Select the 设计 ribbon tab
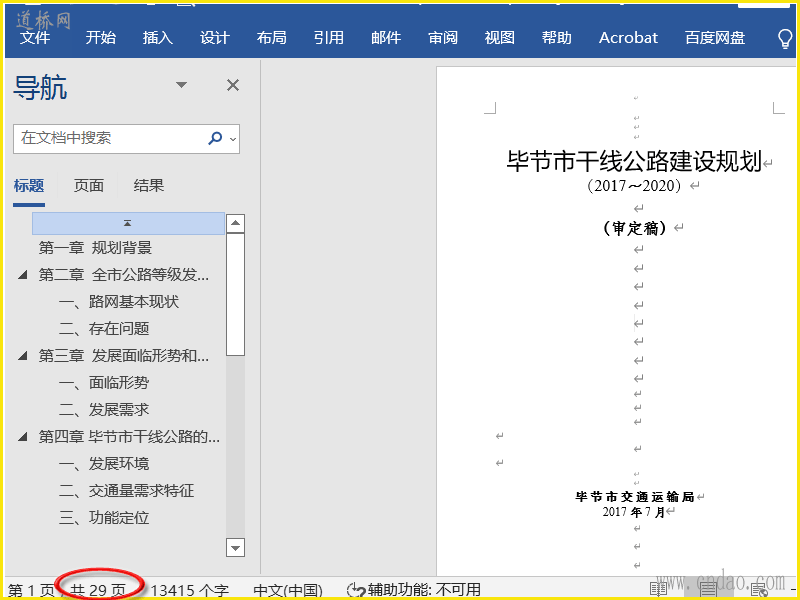 (x=215, y=37)
